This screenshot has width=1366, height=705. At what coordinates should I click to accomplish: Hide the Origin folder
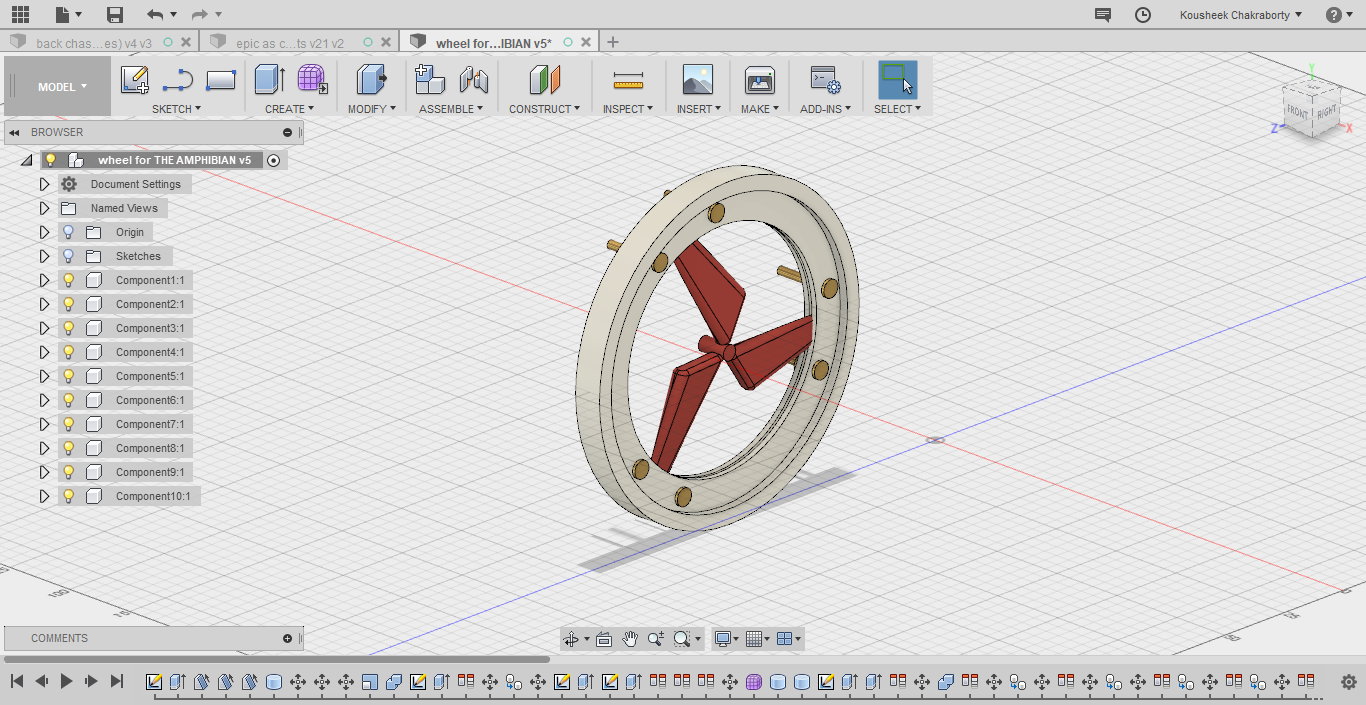(66, 231)
